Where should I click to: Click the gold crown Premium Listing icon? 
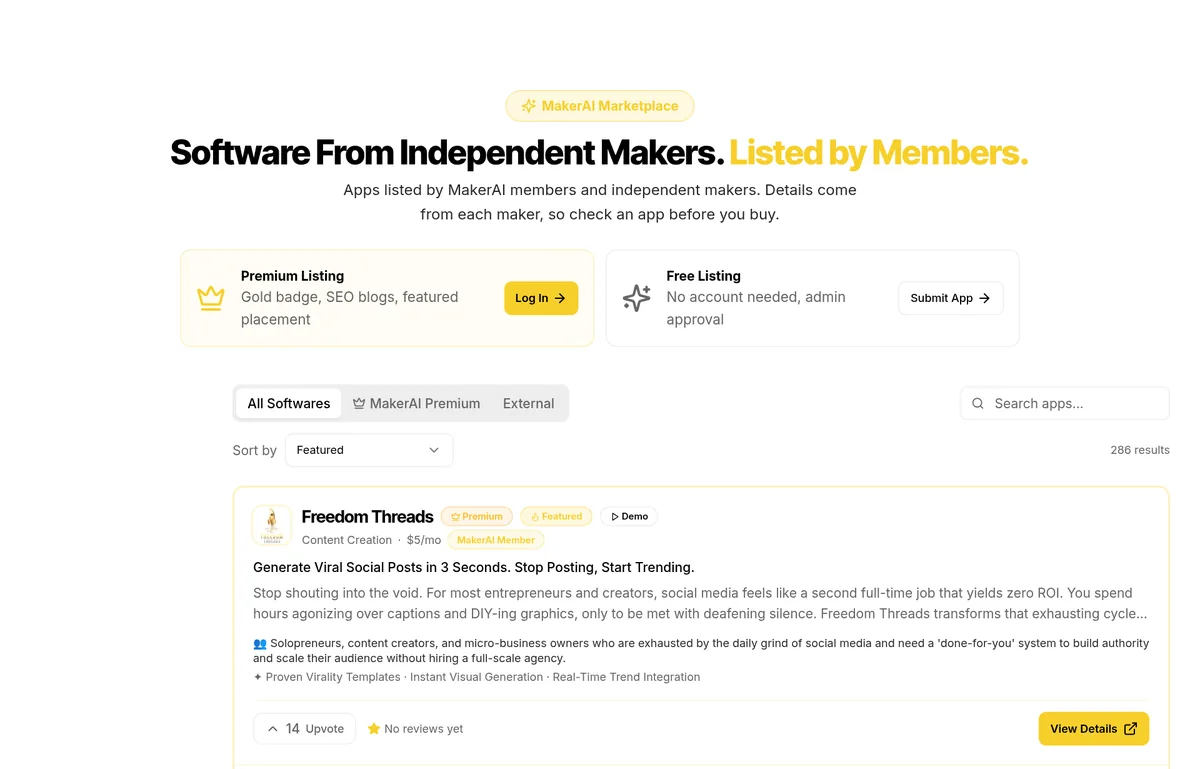click(x=211, y=298)
